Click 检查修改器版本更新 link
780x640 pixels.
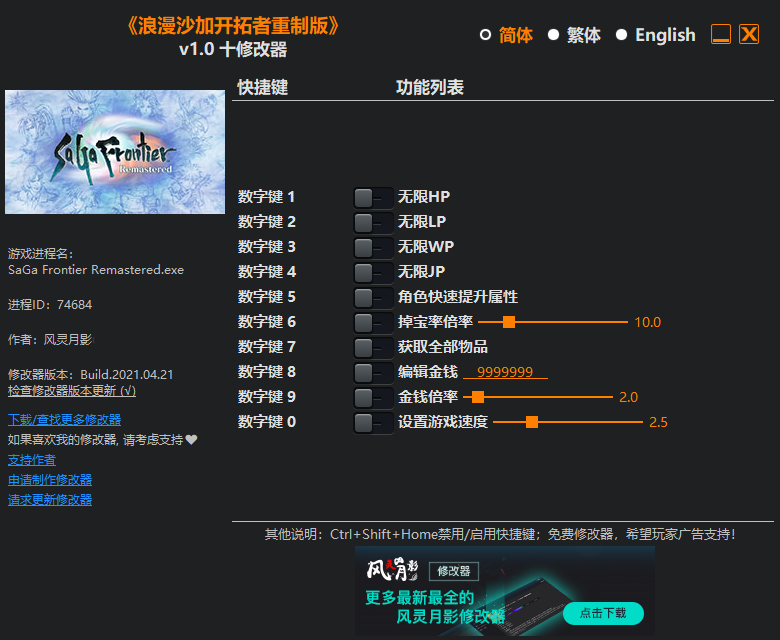point(72,391)
